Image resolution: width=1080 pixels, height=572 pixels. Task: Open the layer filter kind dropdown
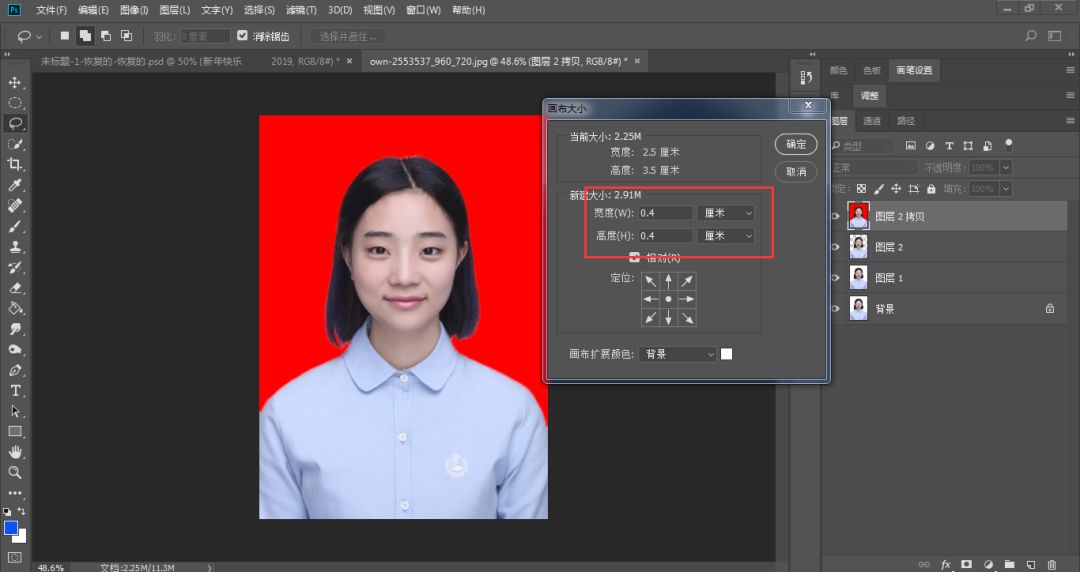pos(861,146)
